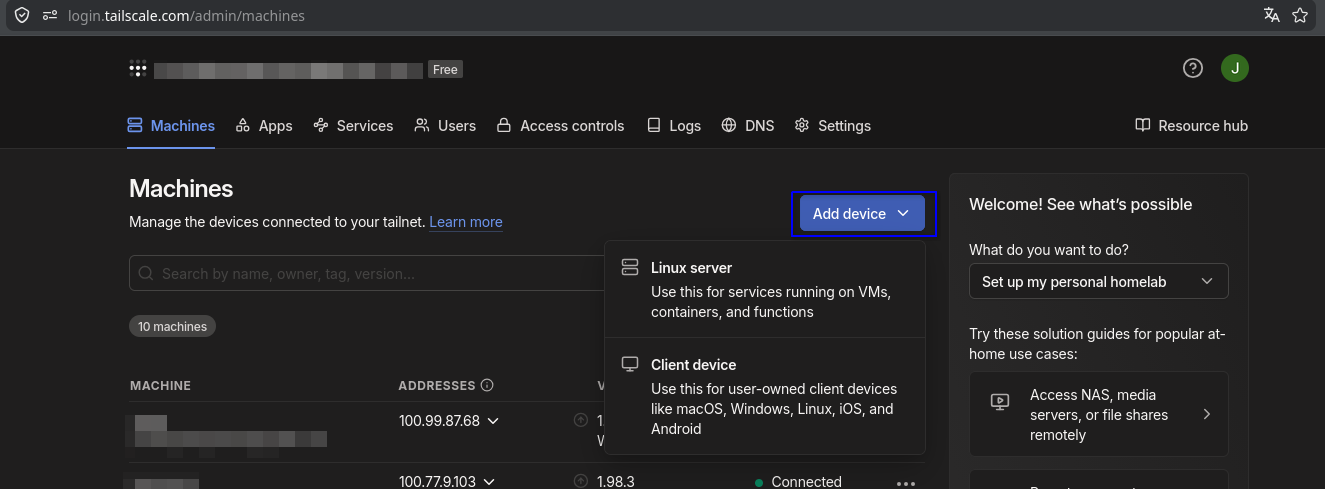1325x489 pixels.
Task: Click the Machines page heading
Action: point(181,188)
